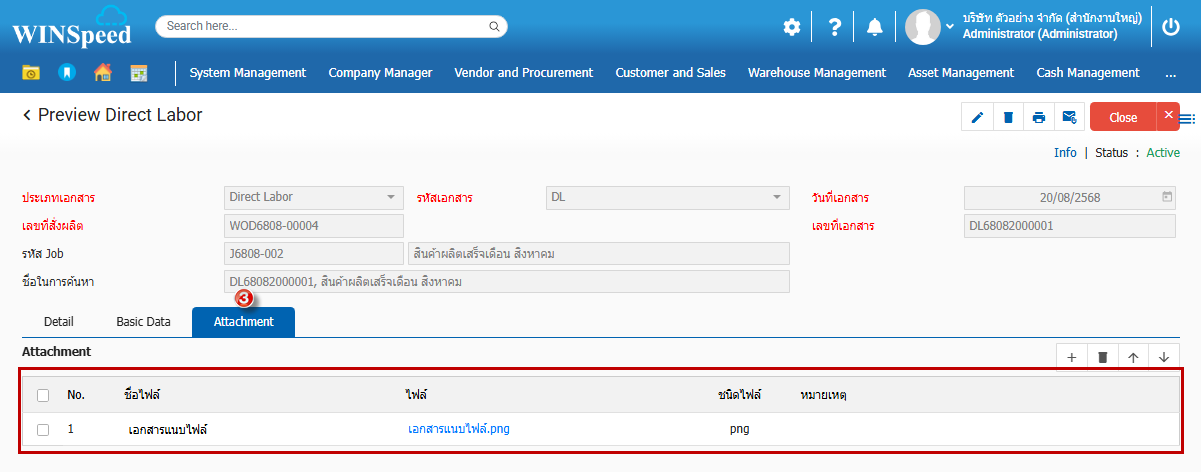Click the Search here input field
The width and height of the screenshot is (1201, 472).
325,26
